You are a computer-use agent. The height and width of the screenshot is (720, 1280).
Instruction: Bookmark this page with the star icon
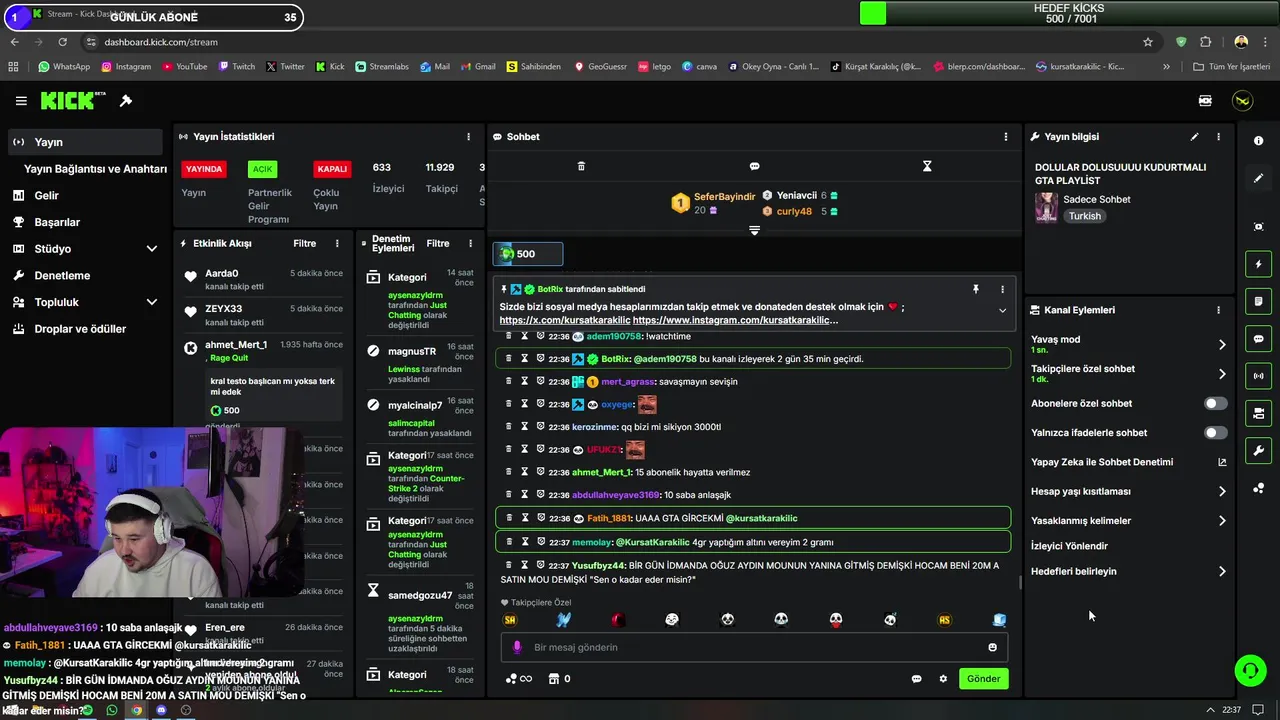point(1148,42)
